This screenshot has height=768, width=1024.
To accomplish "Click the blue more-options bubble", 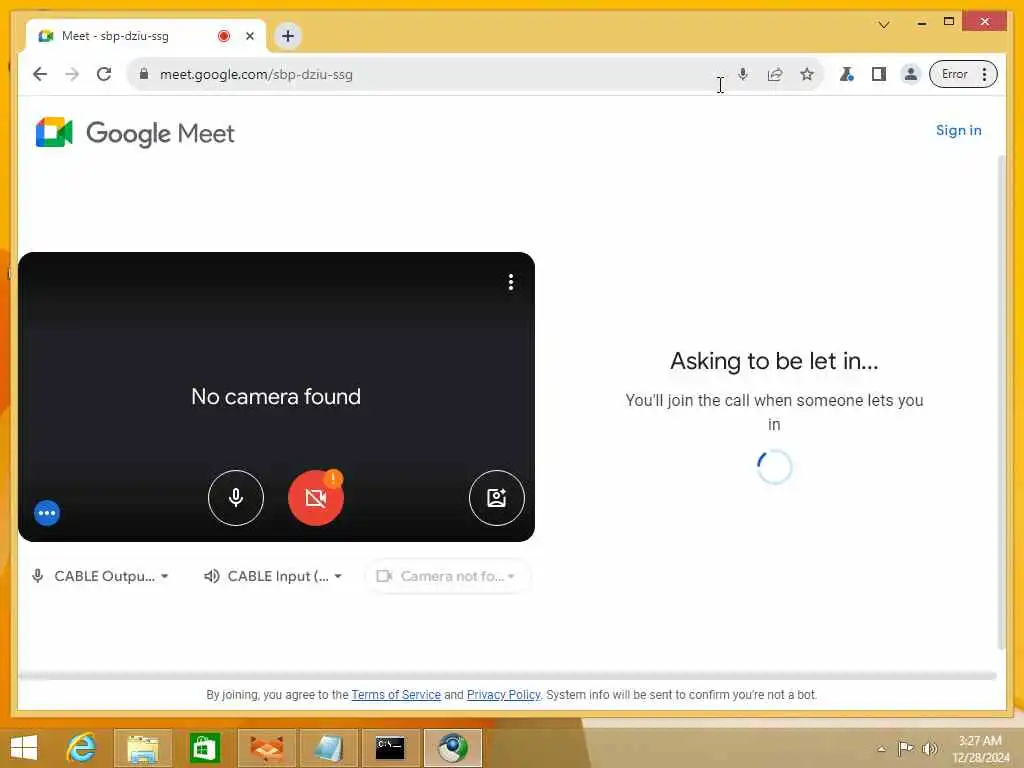I will [47, 513].
